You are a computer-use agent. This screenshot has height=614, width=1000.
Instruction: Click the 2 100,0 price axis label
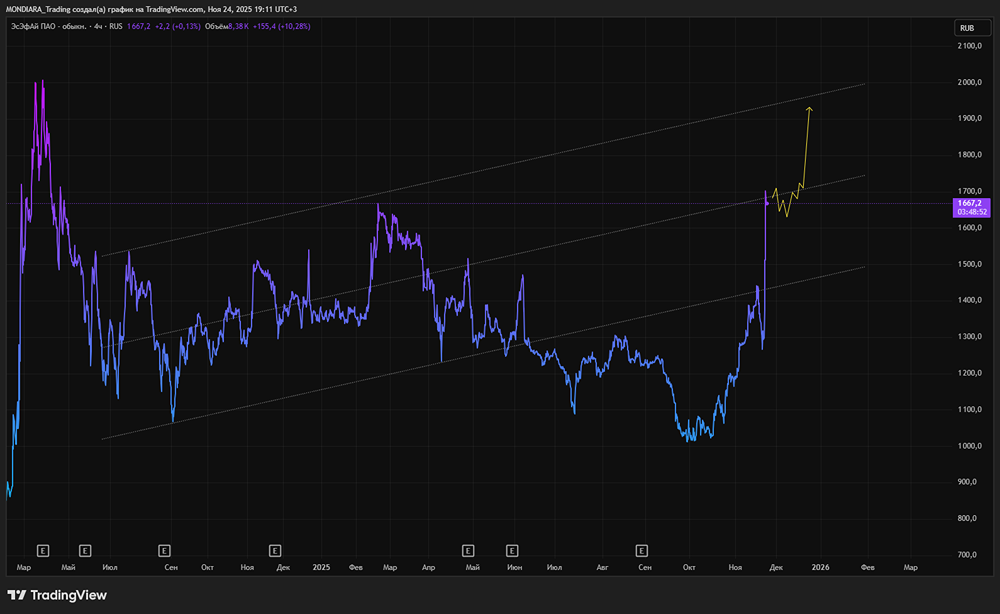pyautogui.click(x=969, y=46)
